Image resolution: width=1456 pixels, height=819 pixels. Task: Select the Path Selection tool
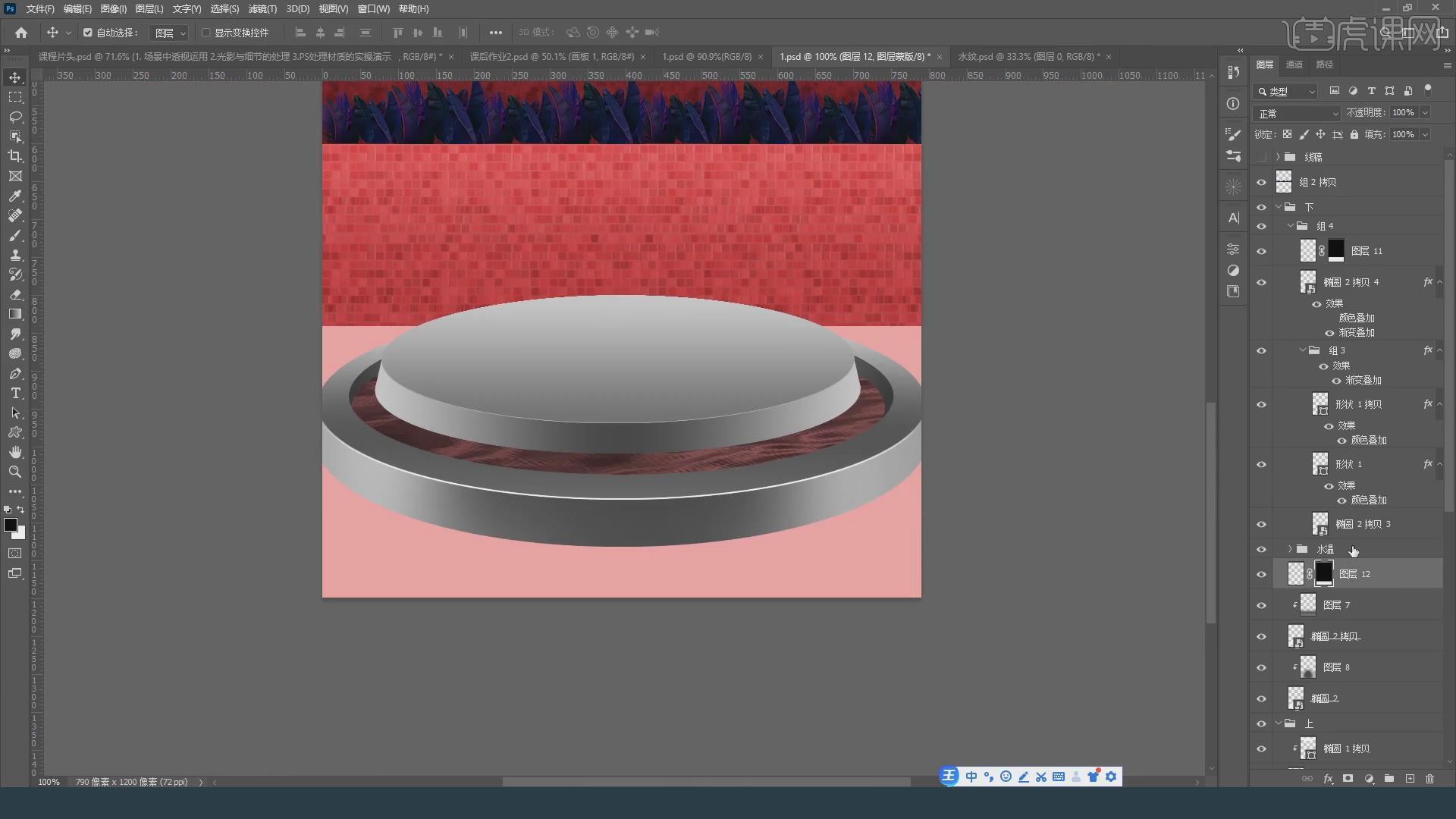[x=15, y=413]
